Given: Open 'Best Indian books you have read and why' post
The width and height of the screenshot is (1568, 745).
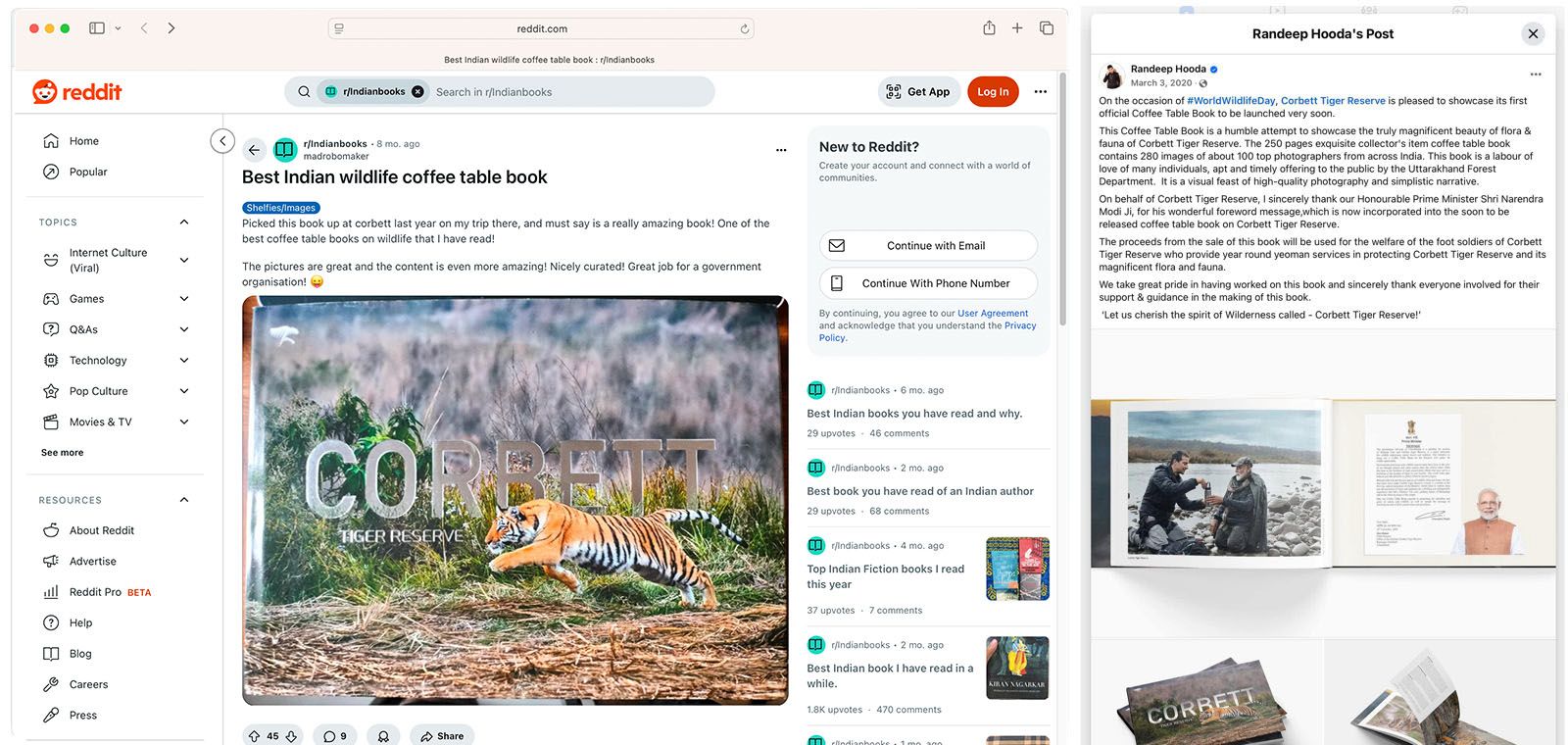Looking at the screenshot, I should 914,414.
